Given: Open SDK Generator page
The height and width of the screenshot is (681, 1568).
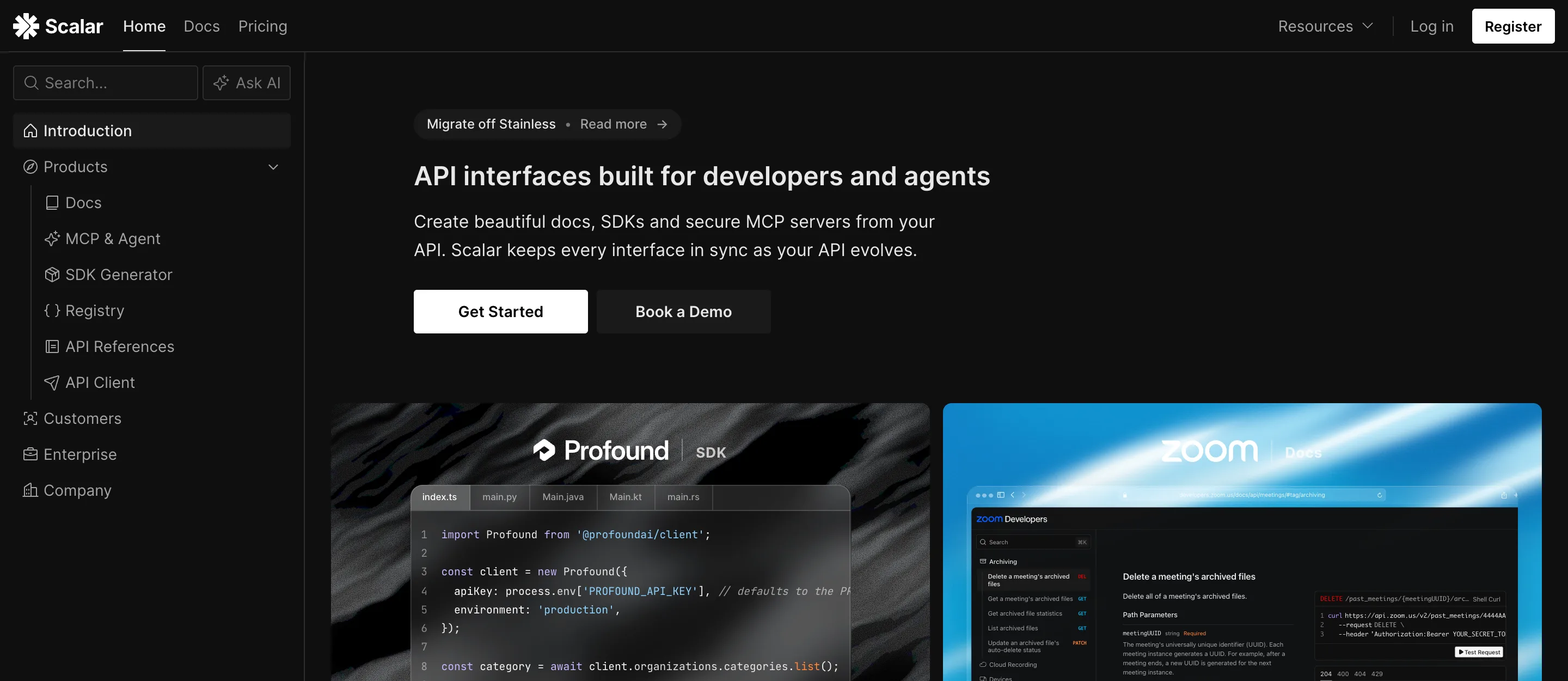Looking at the screenshot, I should coord(119,275).
